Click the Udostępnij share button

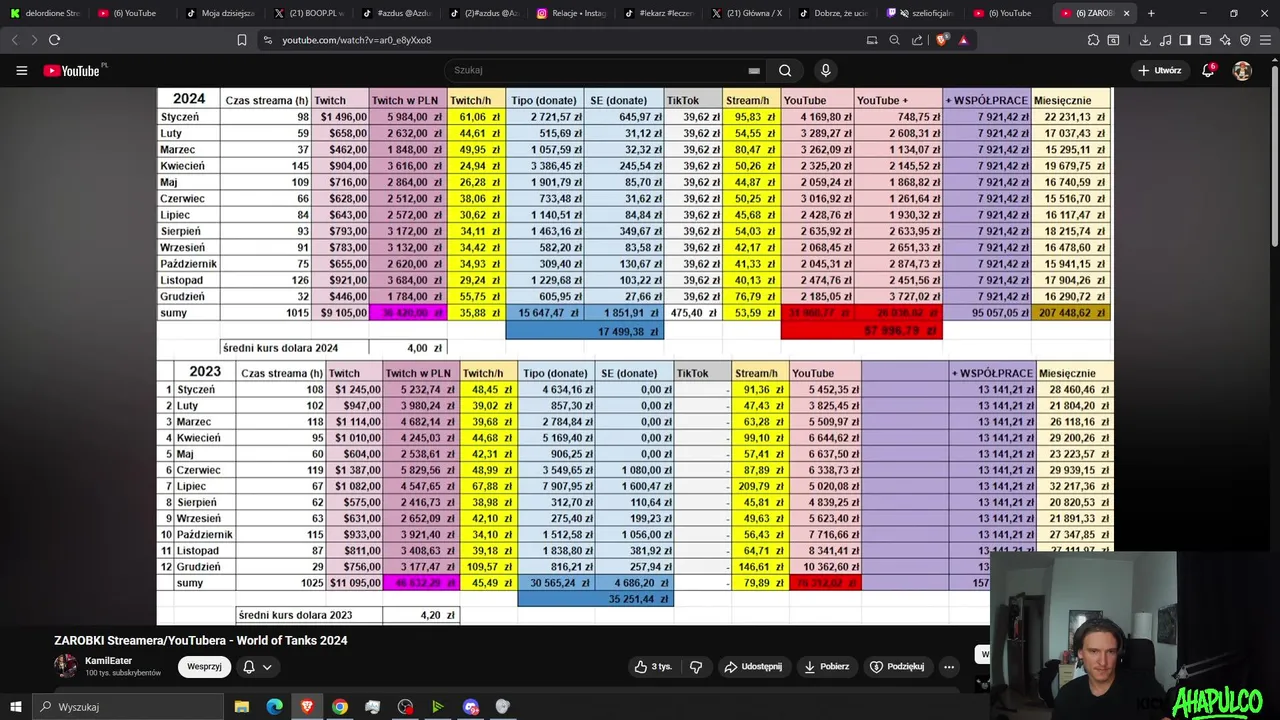[753, 666]
